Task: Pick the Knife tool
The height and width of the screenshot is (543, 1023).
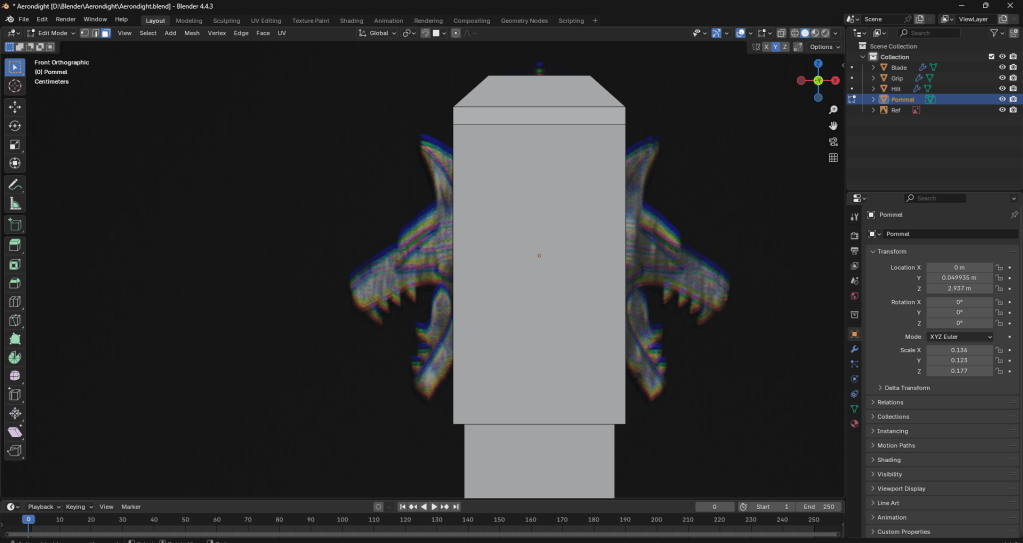Action: coord(15,320)
